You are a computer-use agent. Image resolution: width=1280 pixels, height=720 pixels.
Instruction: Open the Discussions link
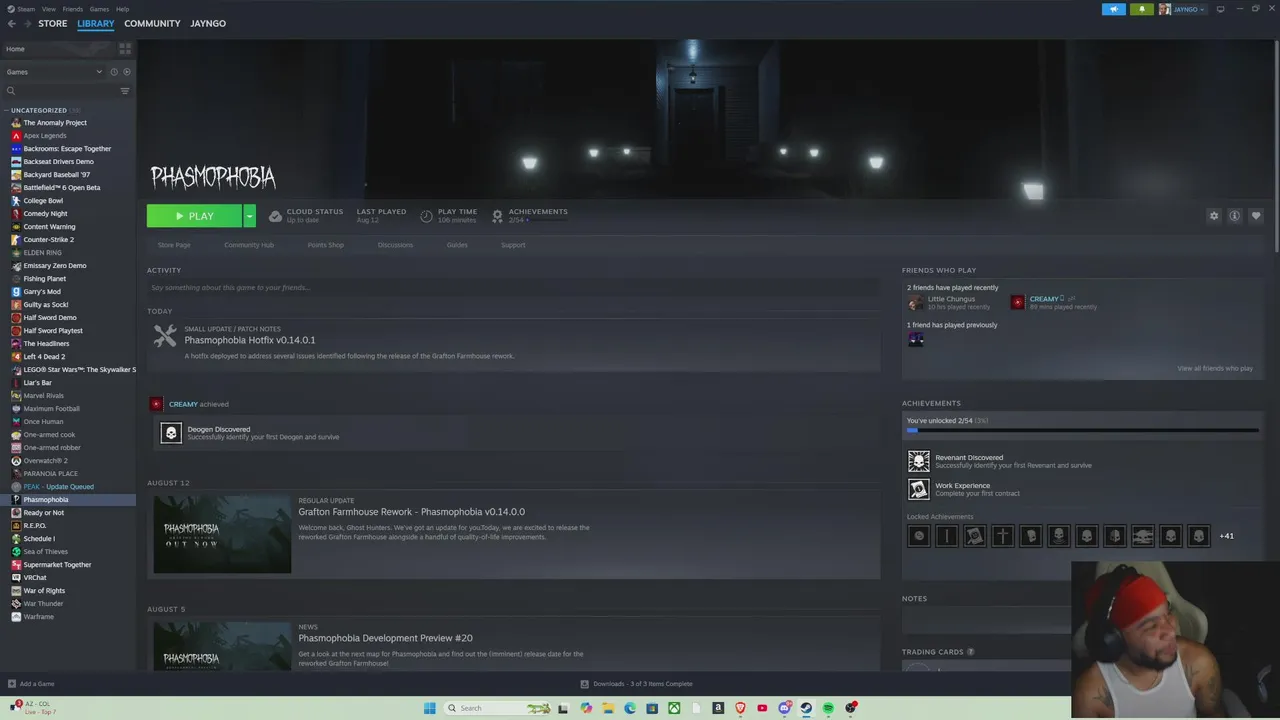click(x=395, y=245)
